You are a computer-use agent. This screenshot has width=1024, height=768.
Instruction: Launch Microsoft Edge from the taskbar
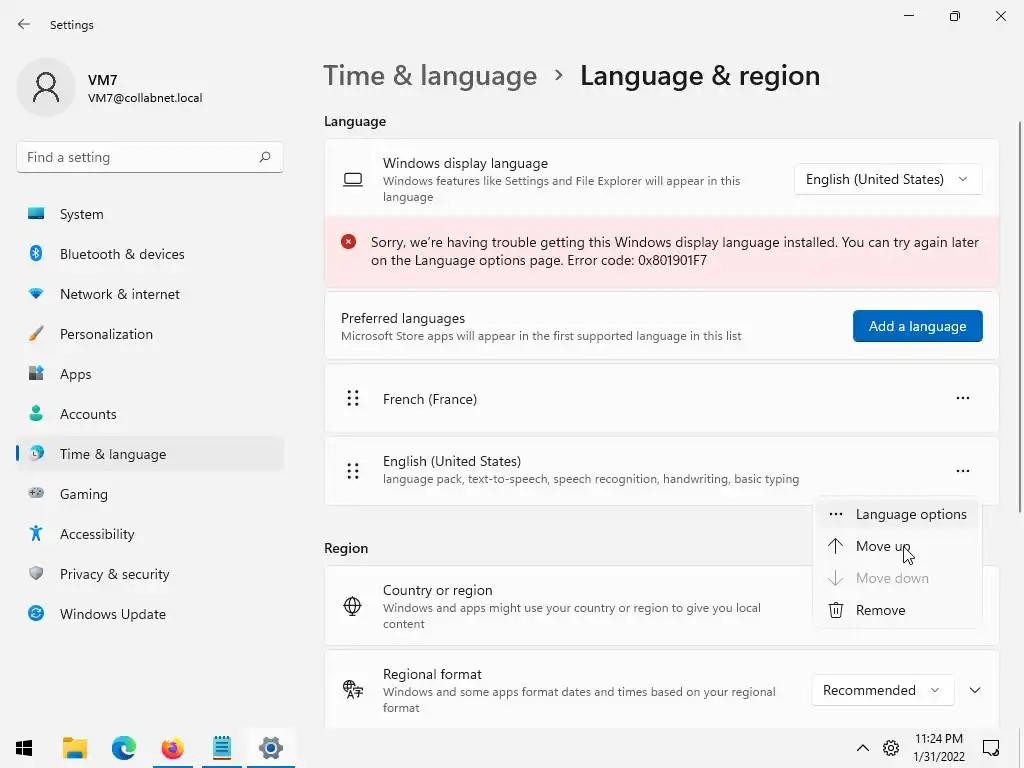(x=123, y=748)
